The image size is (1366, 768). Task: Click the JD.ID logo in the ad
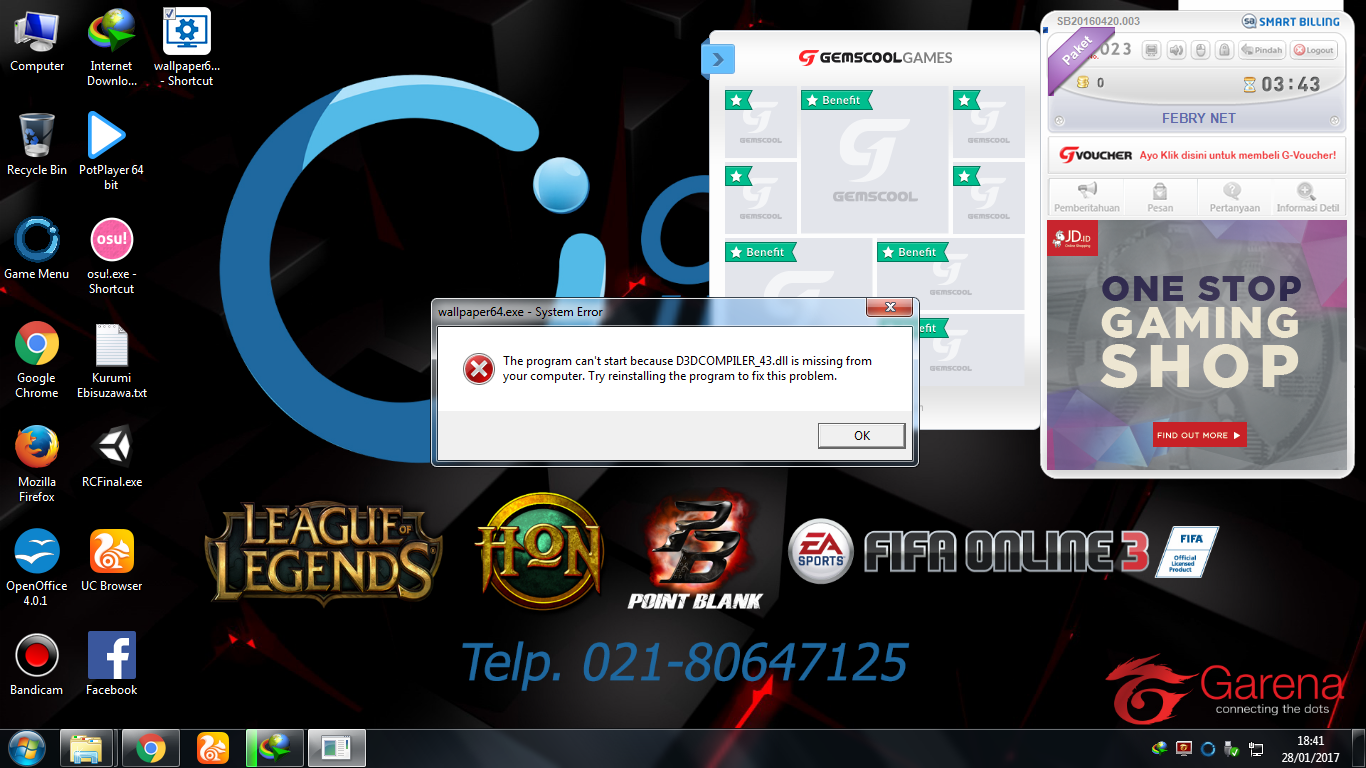1073,238
